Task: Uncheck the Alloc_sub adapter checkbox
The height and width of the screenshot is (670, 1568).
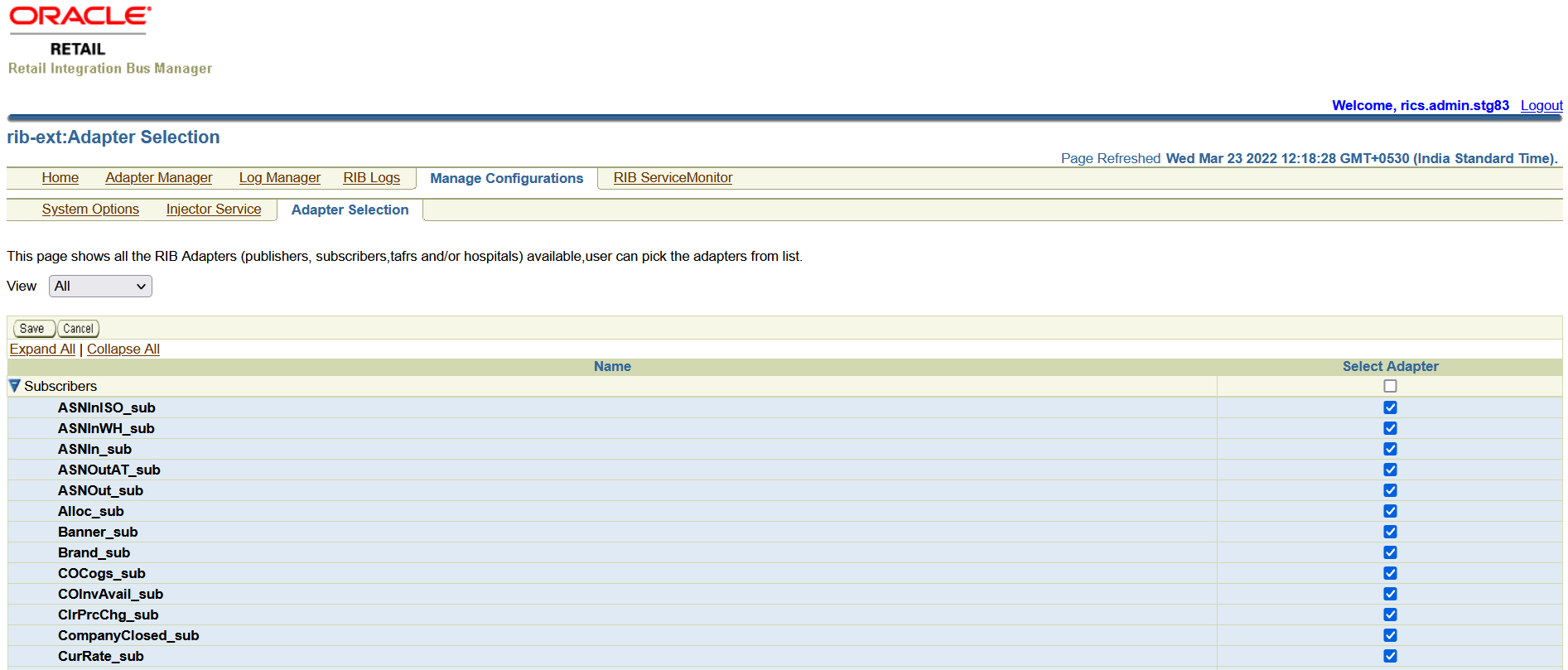Action: pos(1390,511)
